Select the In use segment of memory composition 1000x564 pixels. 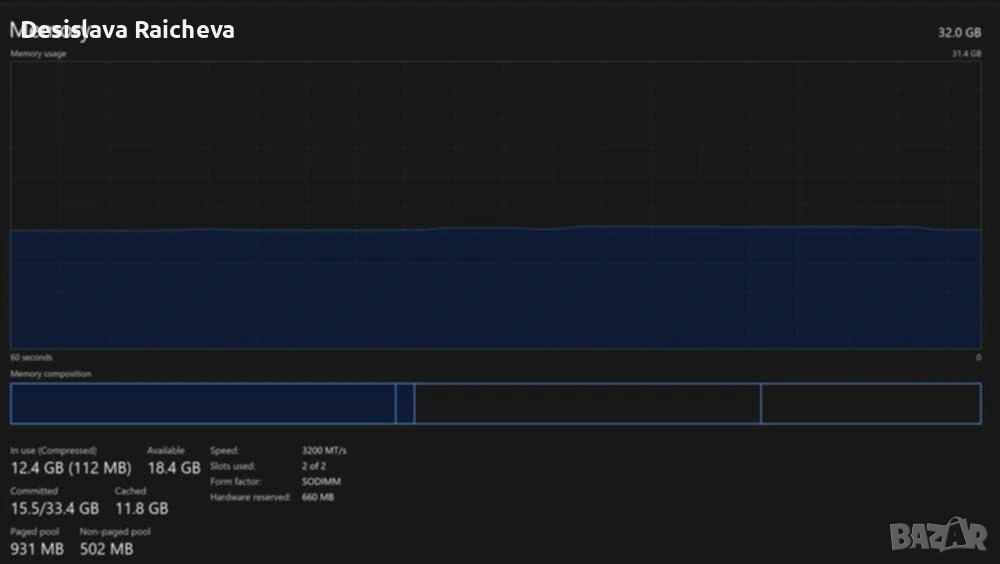203,403
